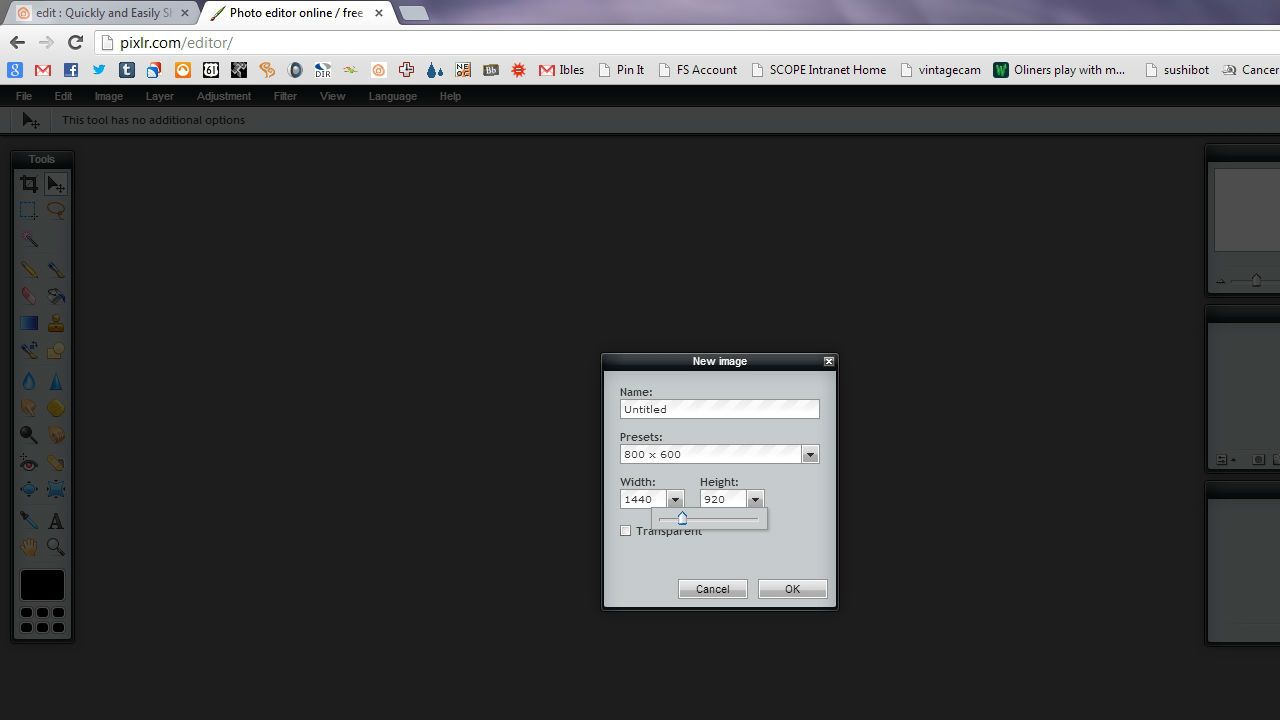Confirm new image with OK button
Image resolution: width=1280 pixels, height=720 pixels.
coord(792,589)
